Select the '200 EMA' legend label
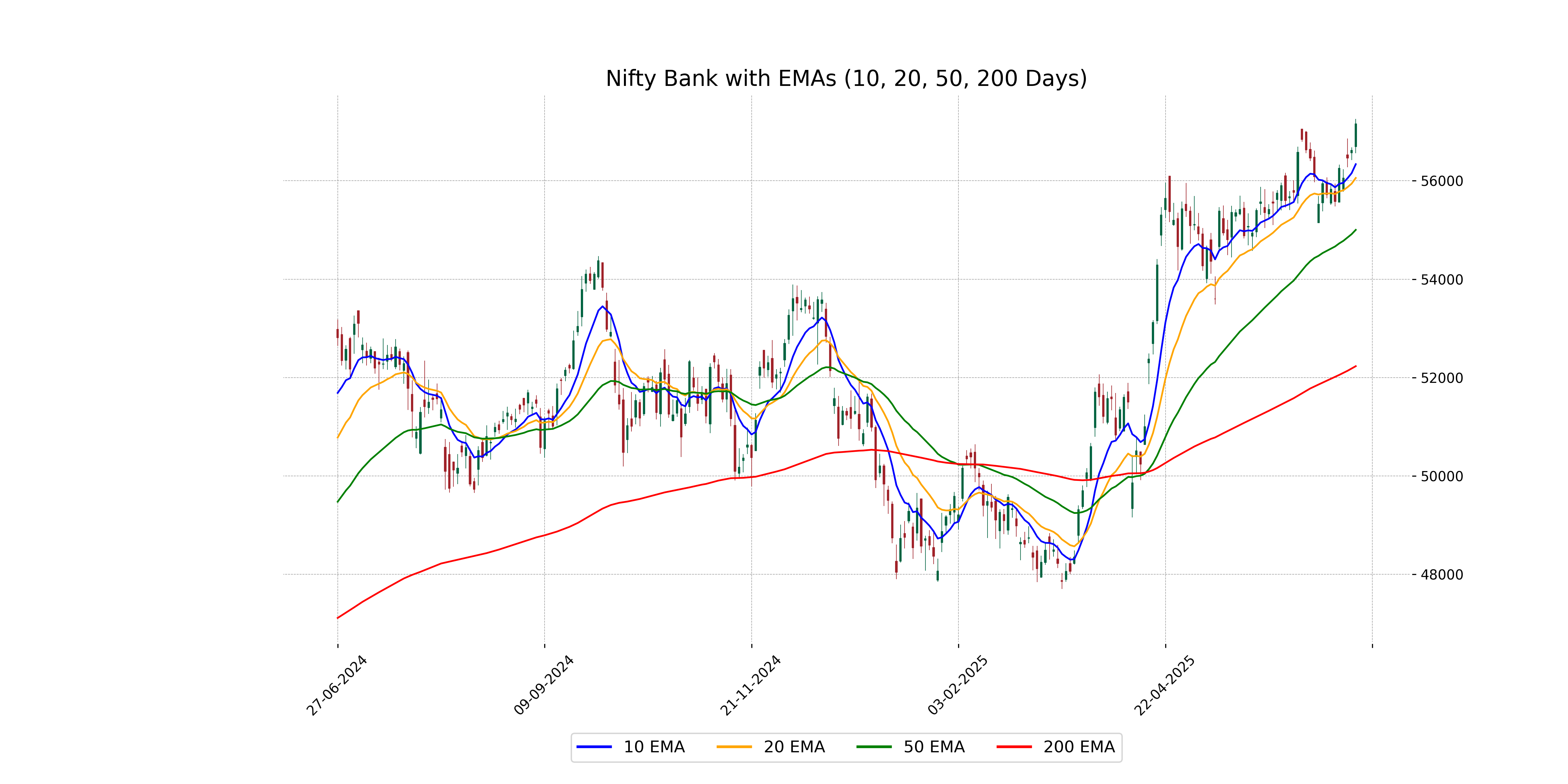 1079,747
